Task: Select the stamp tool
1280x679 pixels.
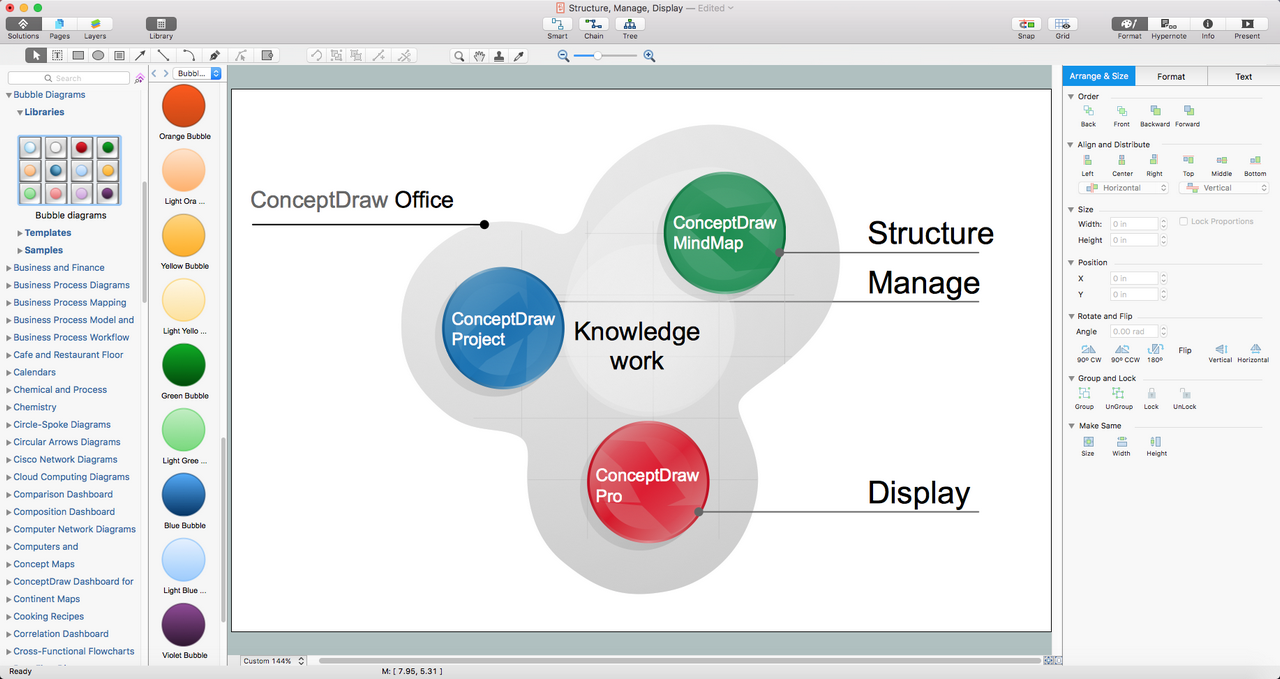Action: [499, 56]
